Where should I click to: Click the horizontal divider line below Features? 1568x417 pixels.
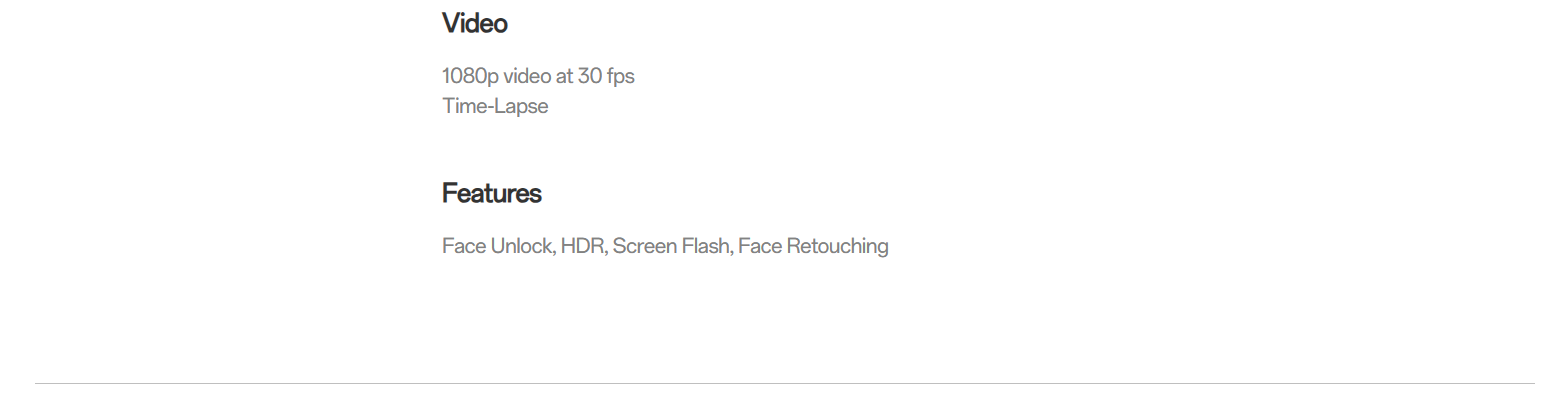784,383
